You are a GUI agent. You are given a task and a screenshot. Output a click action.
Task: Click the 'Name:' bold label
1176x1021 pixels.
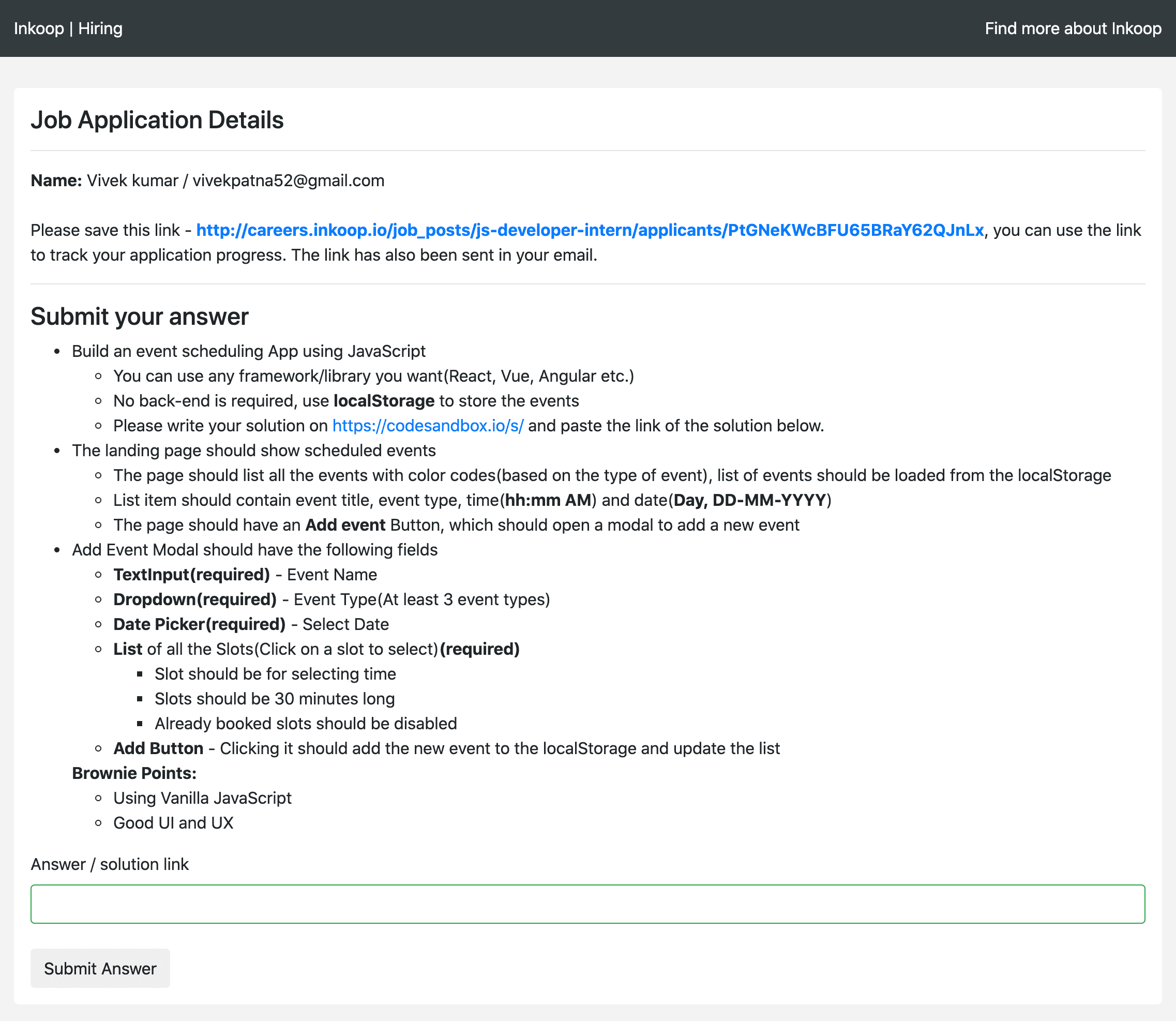coord(56,181)
